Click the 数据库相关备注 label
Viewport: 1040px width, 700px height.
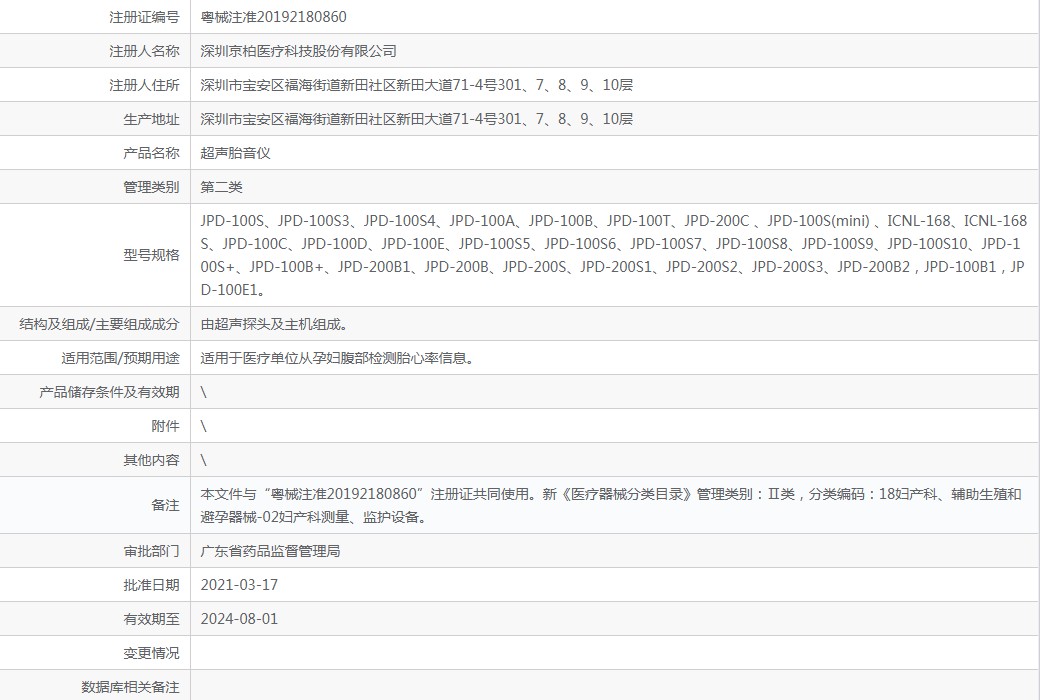click(x=130, y=687)
